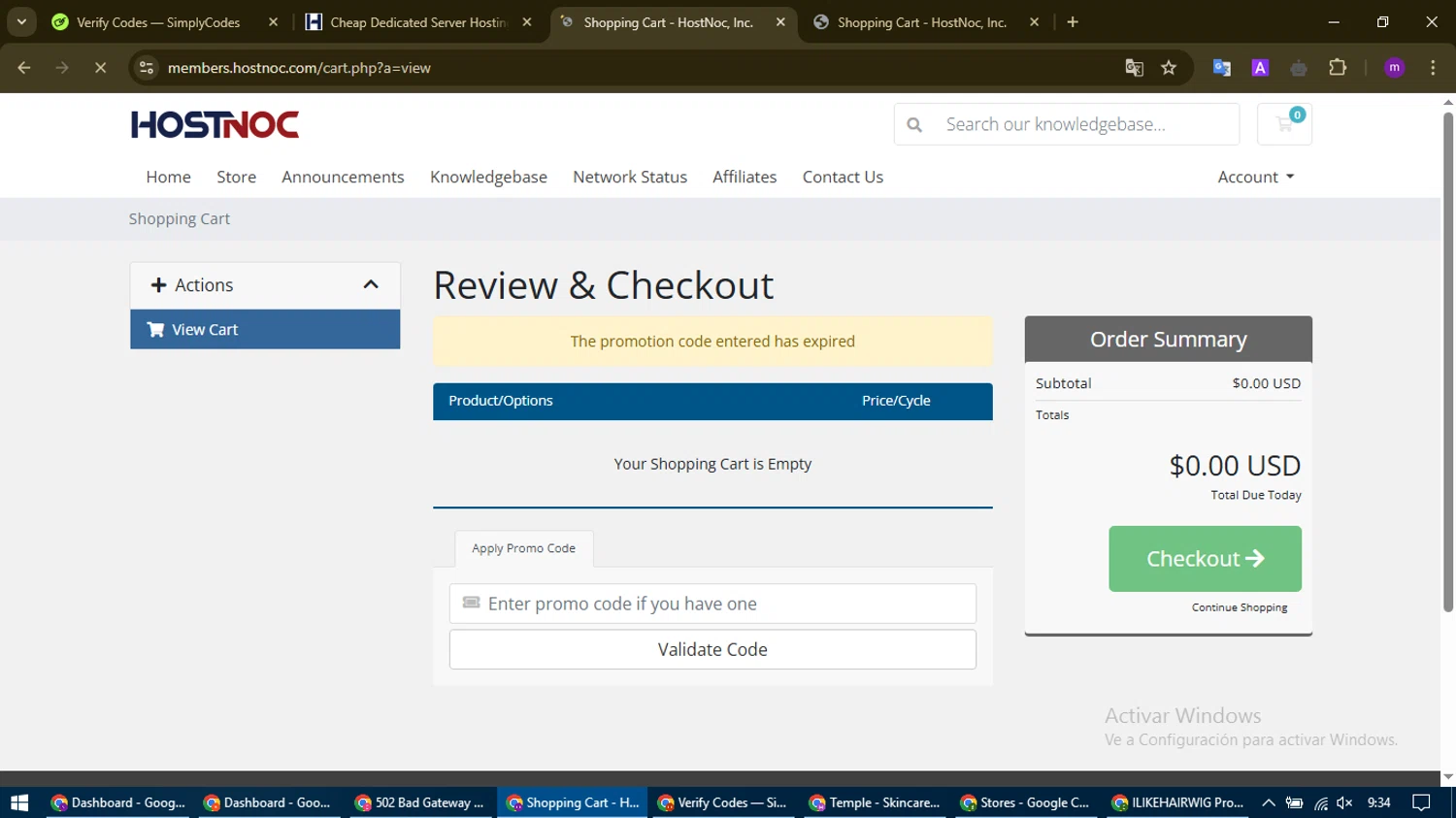The width and height of the screenshot is (1456, 818).
Task: Go back with the browser back arrow
Action: tap(24, 67)
